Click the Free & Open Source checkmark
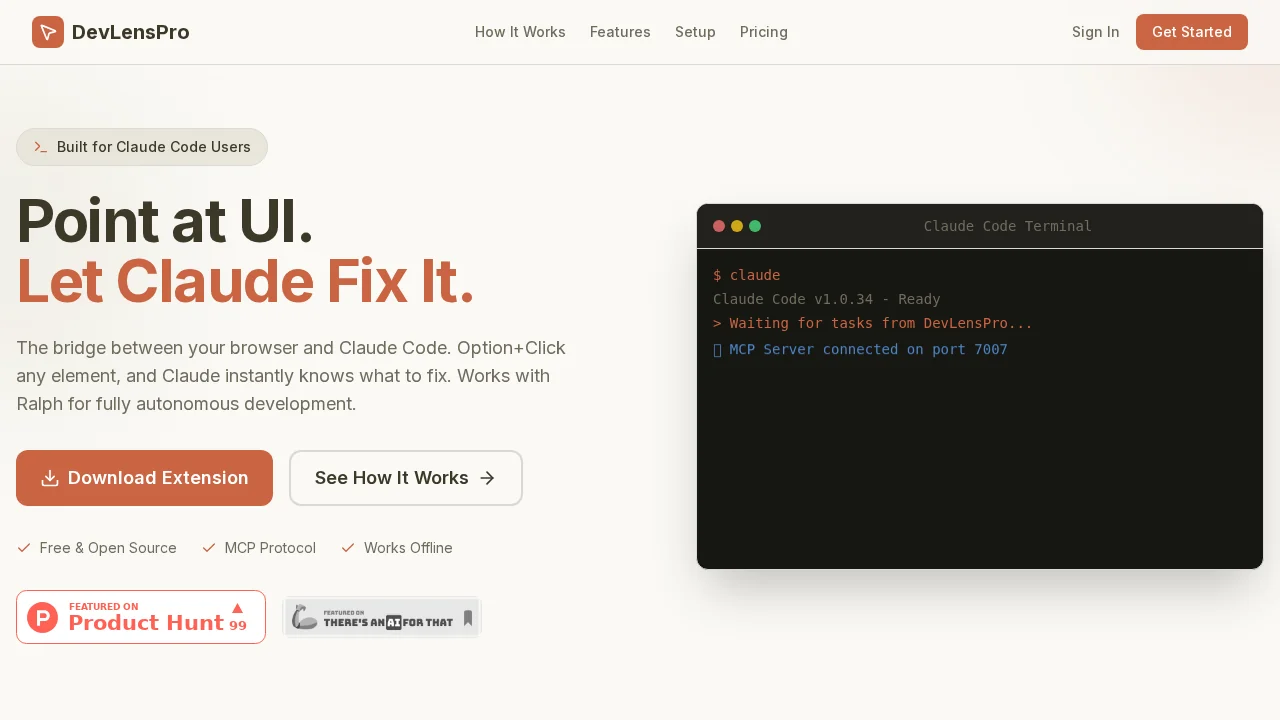Screen dimensions: 1280x720 point(23,548)
